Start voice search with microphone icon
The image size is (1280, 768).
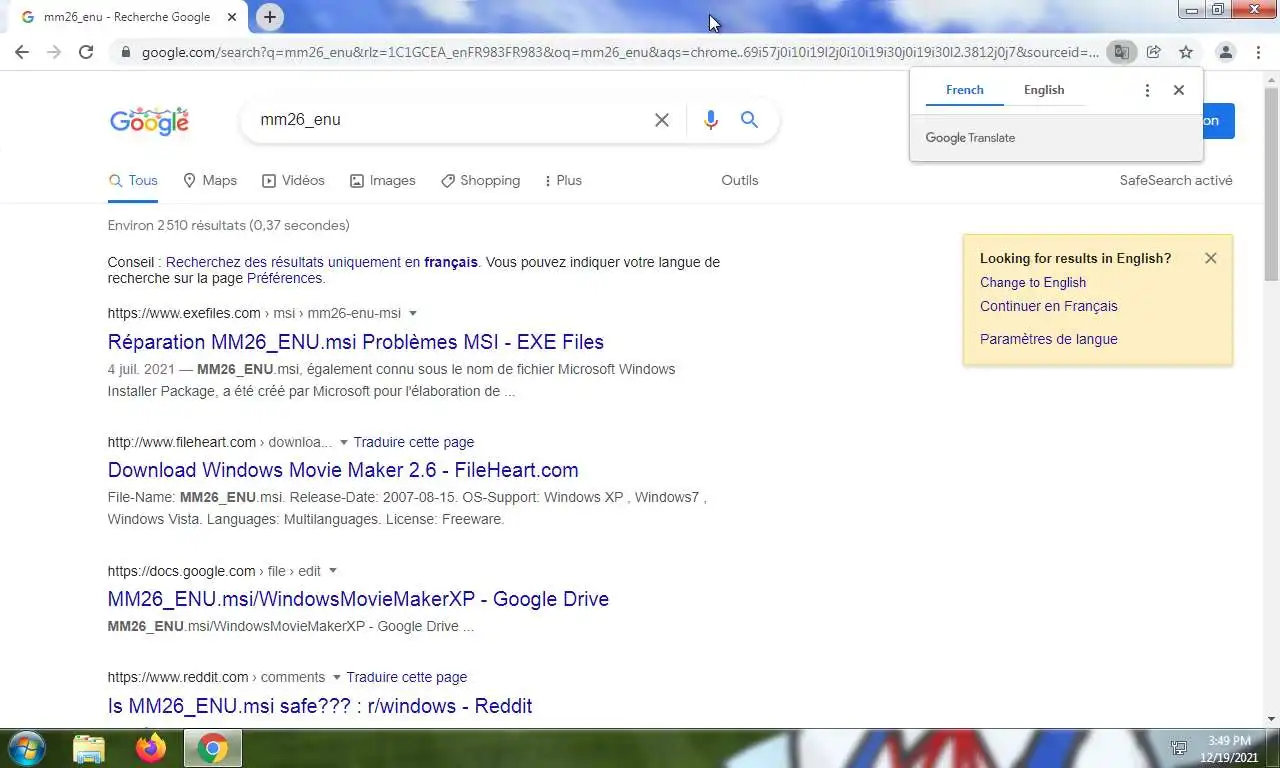pyautogui.click(x=711, y=120)
